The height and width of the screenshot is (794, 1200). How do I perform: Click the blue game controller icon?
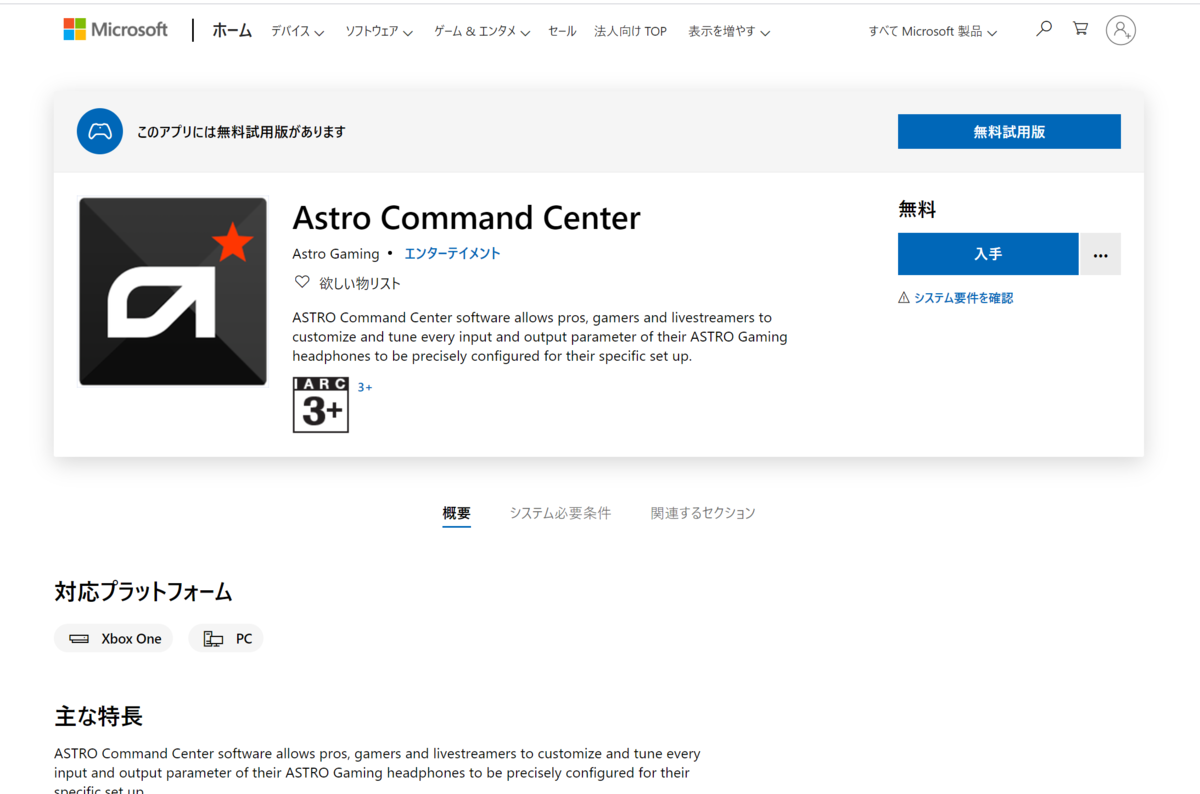(100, 131)
